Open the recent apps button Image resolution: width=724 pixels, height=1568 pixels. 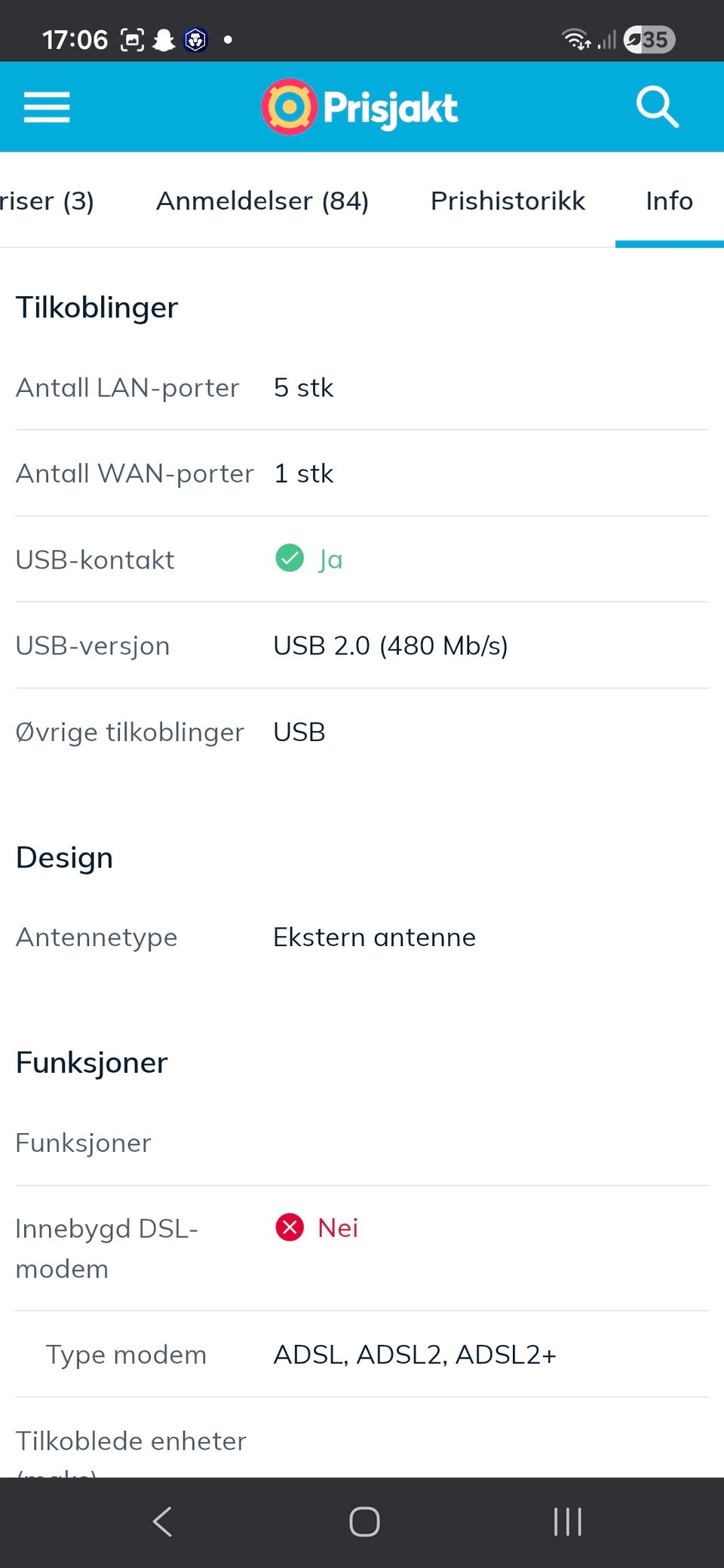[x=567, y=1521]
